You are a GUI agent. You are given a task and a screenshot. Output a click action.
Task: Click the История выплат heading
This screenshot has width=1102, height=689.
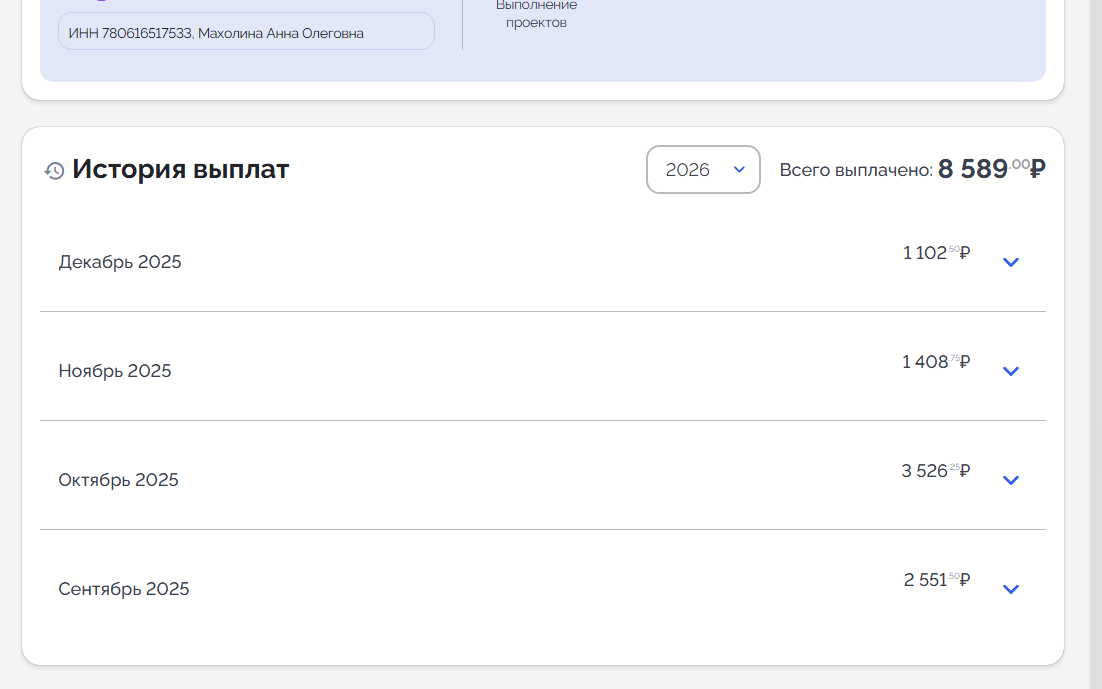pyautogui.click(x=180, y=170)
